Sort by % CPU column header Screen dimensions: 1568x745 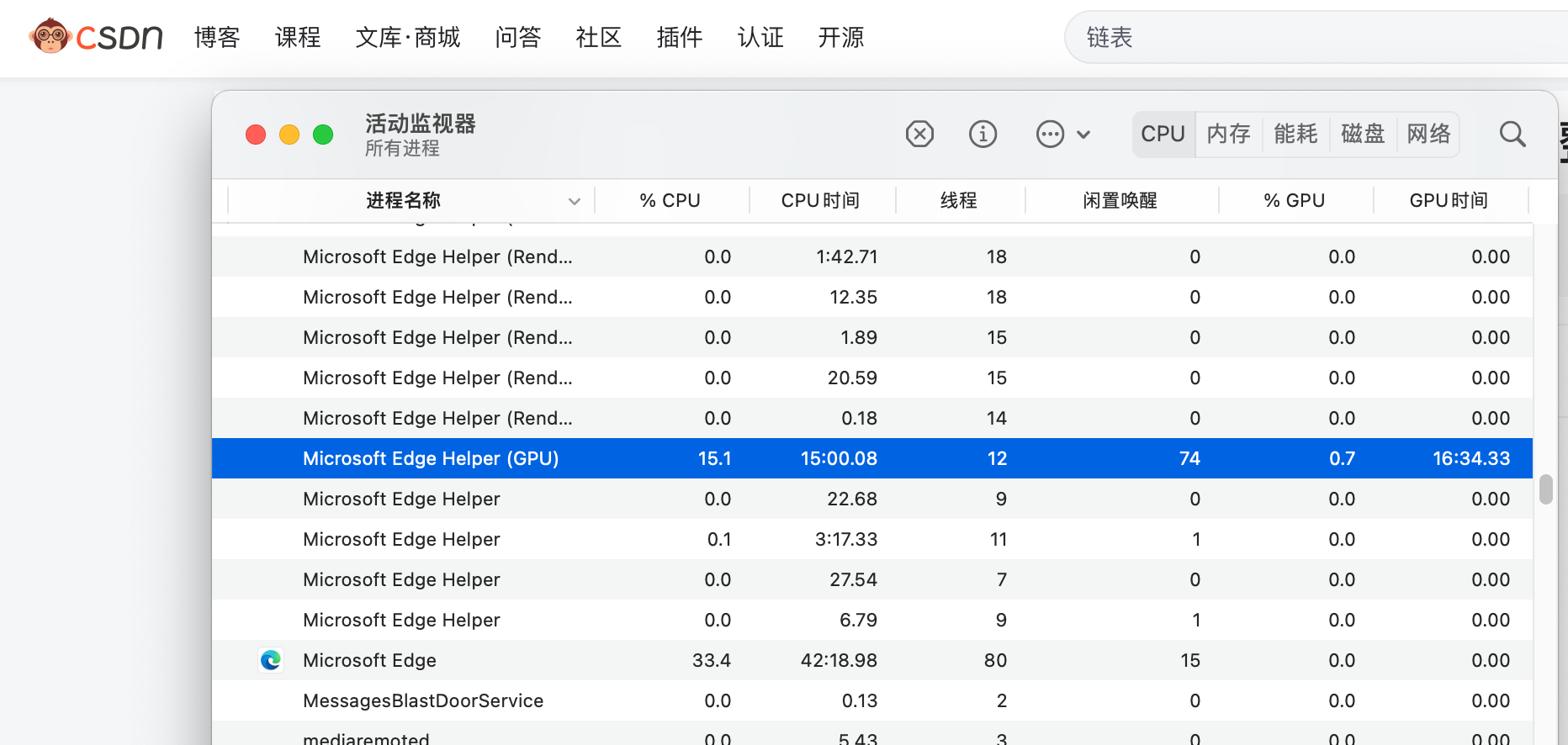point(670,201)
